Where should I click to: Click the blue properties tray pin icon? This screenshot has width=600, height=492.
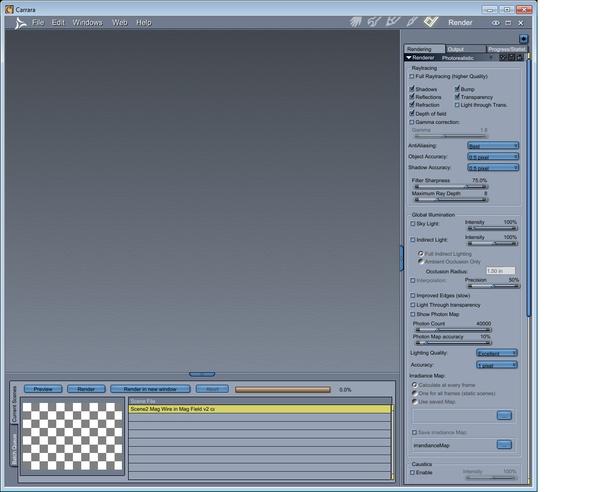(x=523, y=39)
